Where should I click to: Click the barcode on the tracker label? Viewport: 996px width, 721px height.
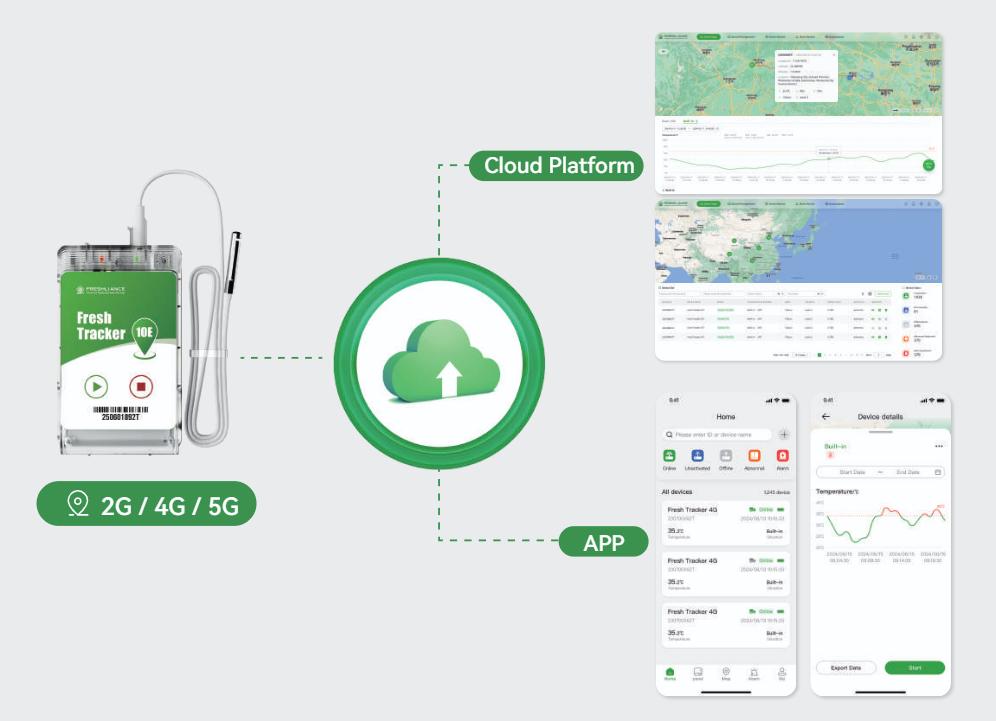(x=121, y=410)
